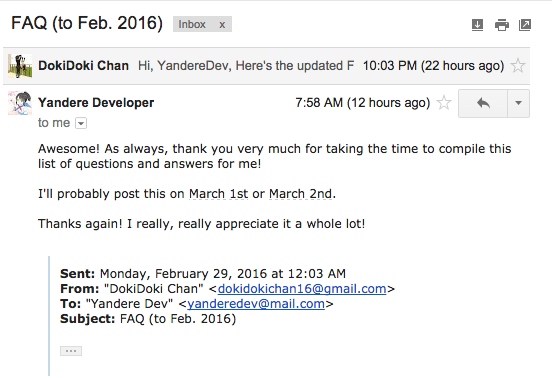Remove the Inbox label with x
Image resolution: width=552 pixels, height=378 pixels.
coord(222,25)
